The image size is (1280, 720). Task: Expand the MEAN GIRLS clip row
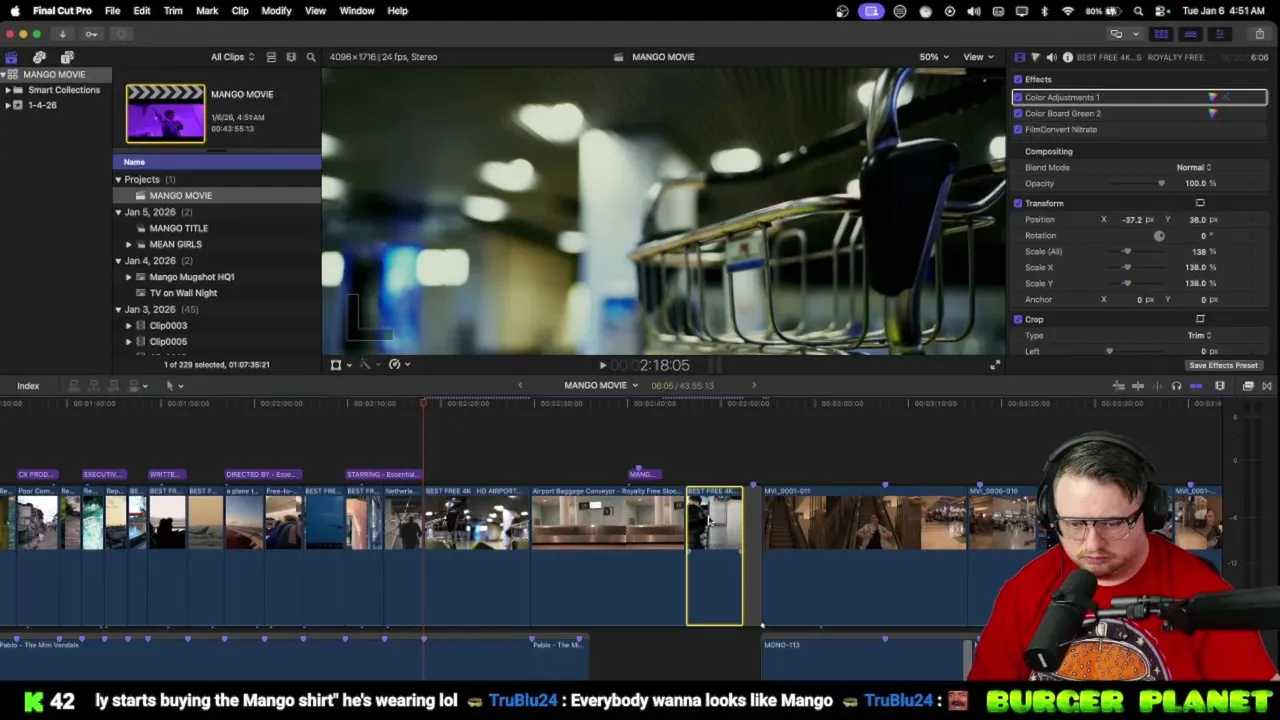[128, 244]
